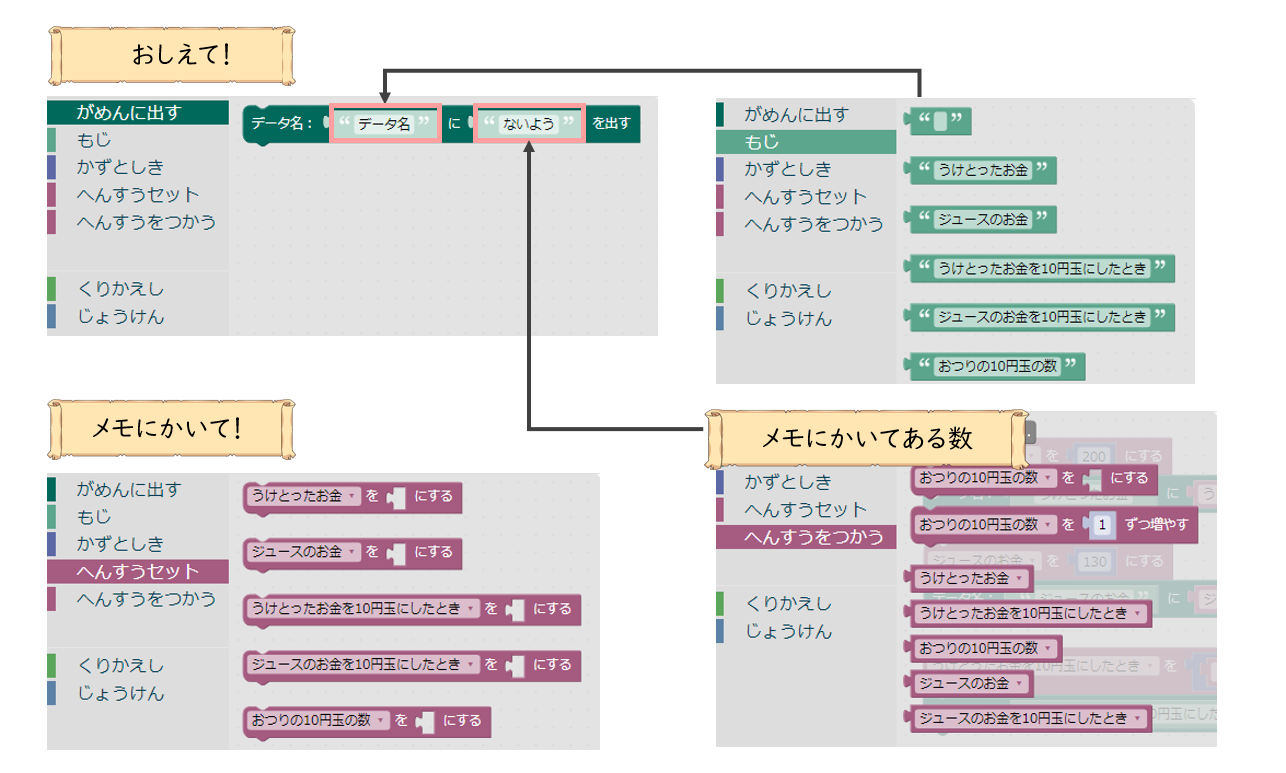Click the number 1 field in ずつ増やす block
Image resolution: width=1286 pixels, height=773 pixels.
pyautogui.click(x=1100, y=525)
